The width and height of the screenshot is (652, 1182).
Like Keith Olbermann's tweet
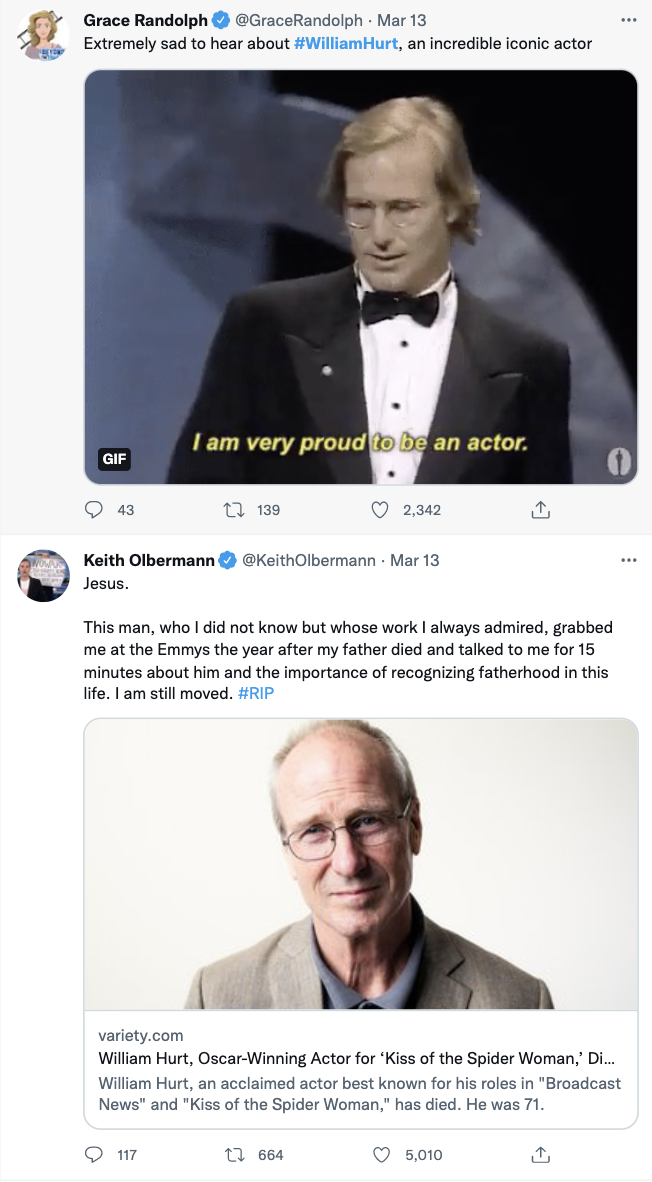[380, 1155]
